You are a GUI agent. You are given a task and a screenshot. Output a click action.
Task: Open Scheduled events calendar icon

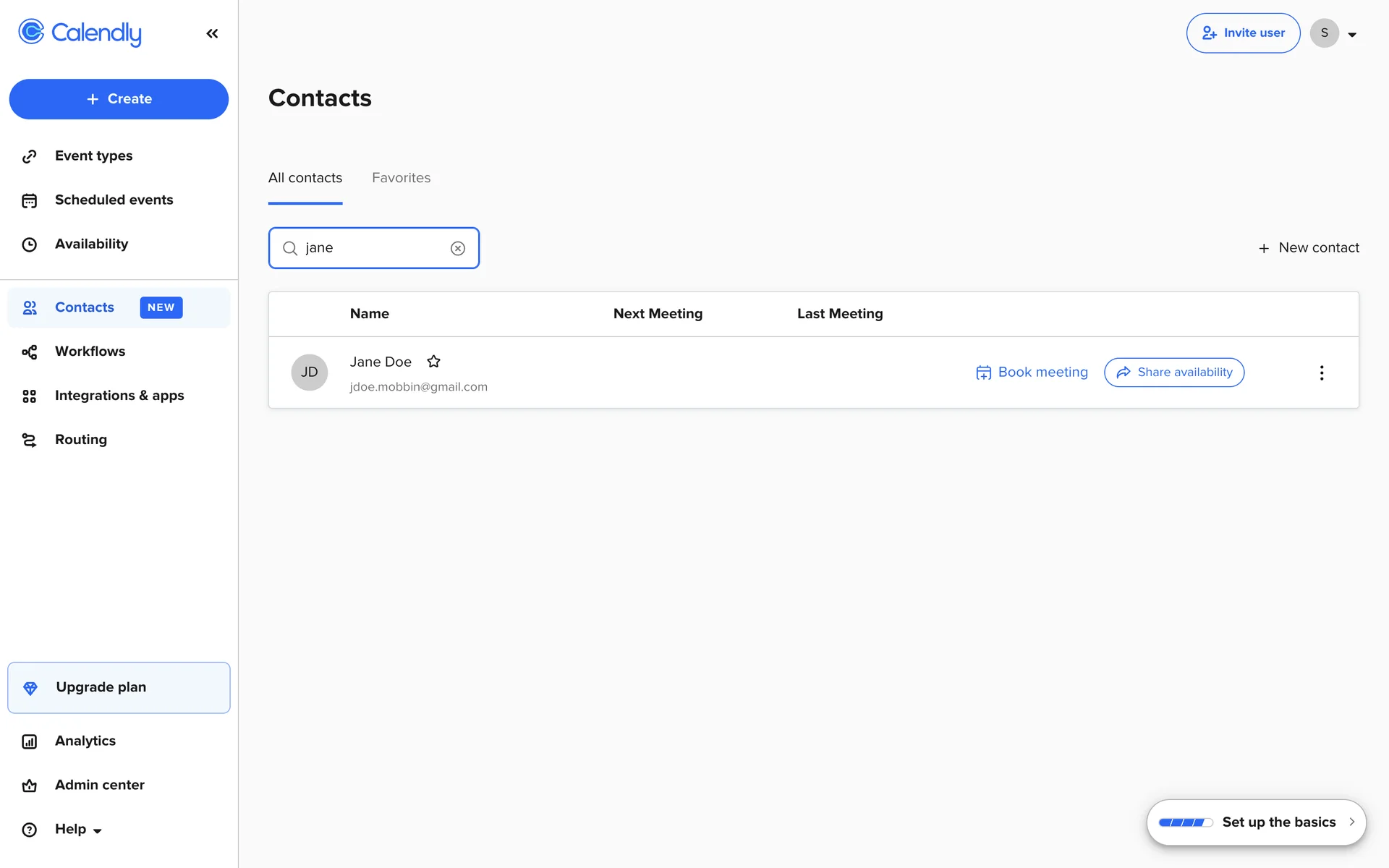coord(30,200)
